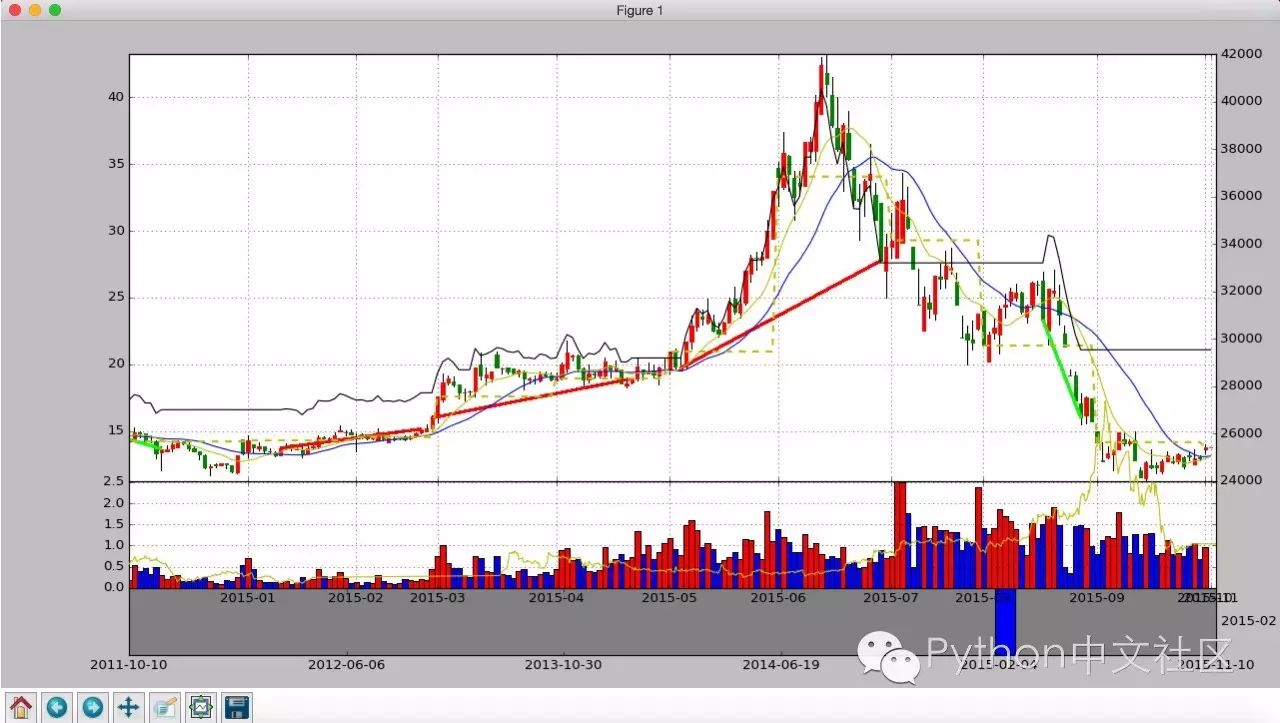Go forward to the next plot view
Viewport: 1280px width, 723px height.
coord(93,707)
